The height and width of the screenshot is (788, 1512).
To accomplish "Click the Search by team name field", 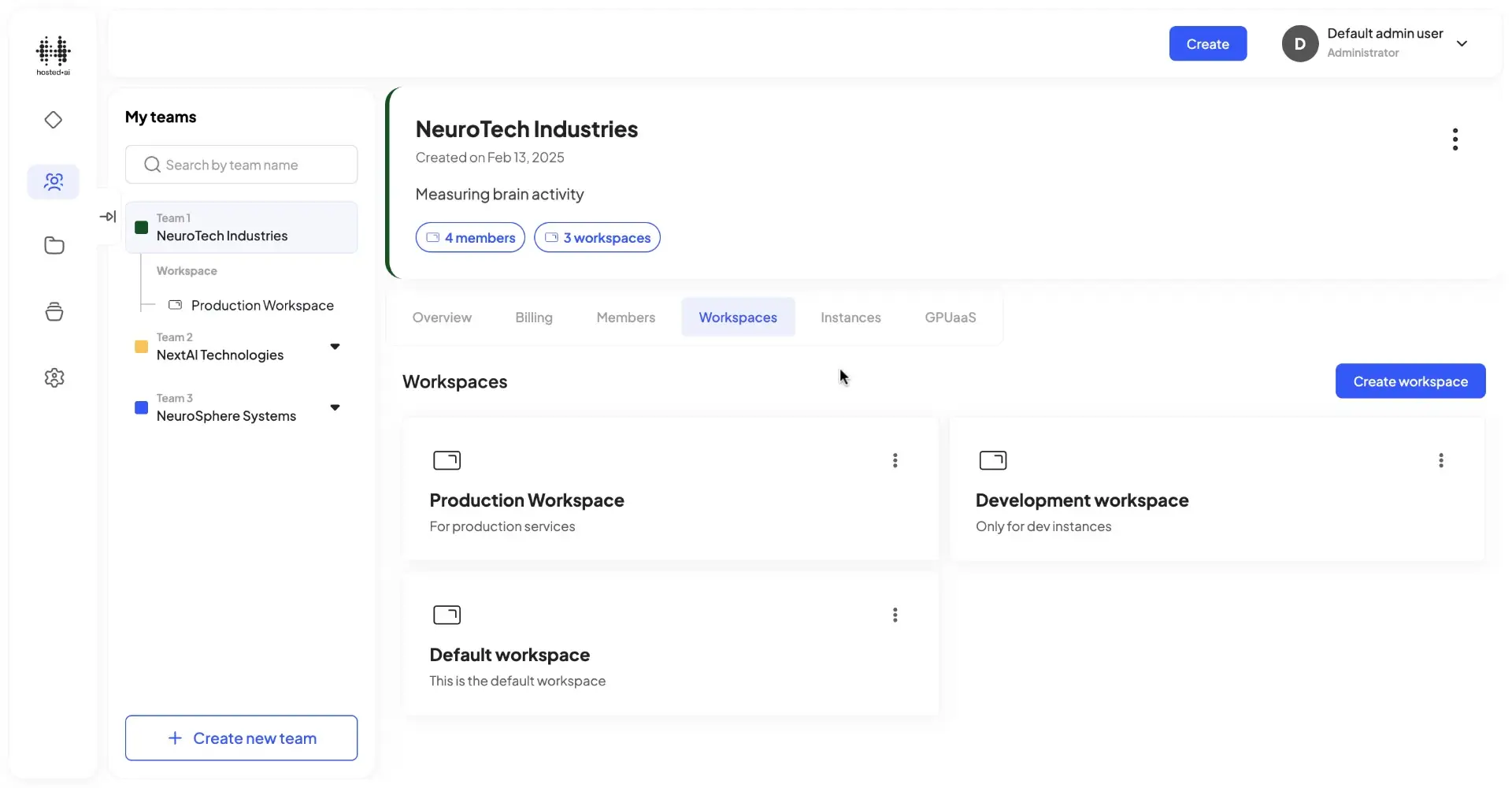I will click(241, 164).
